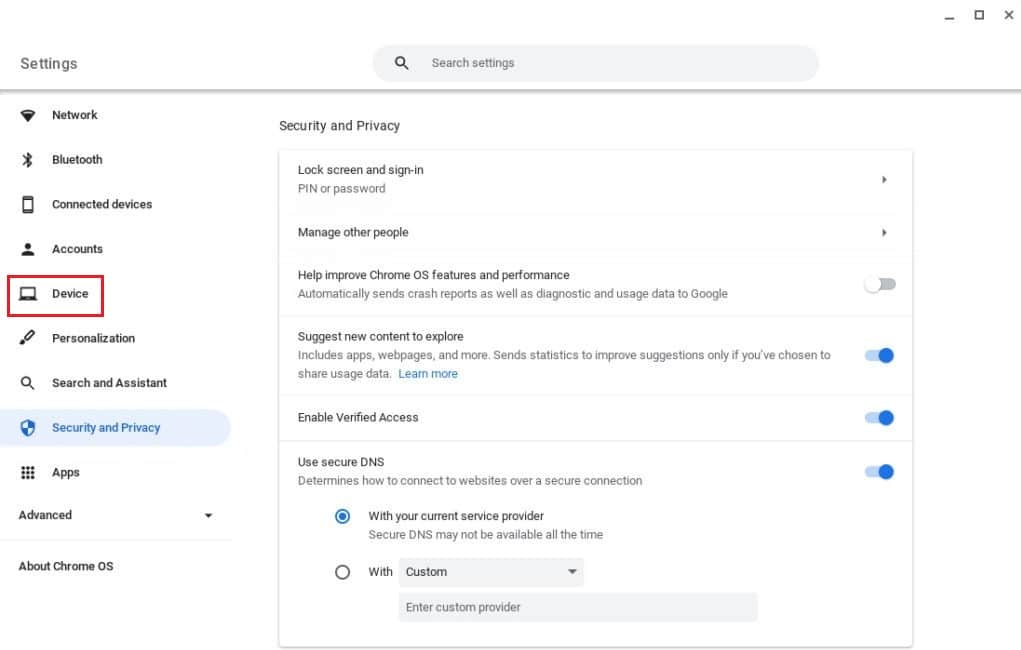Toggle Enable Verified Access switch
Image resolution: width=1021 pixels, height=650 pixels.
[880, 418]
